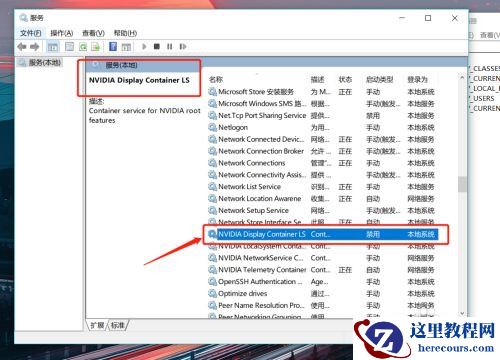Click 禁用 startup type of NVIDIA Display Container LS
Image resolution: width=500 pixels, height=360 pixels.
(373, 234)
